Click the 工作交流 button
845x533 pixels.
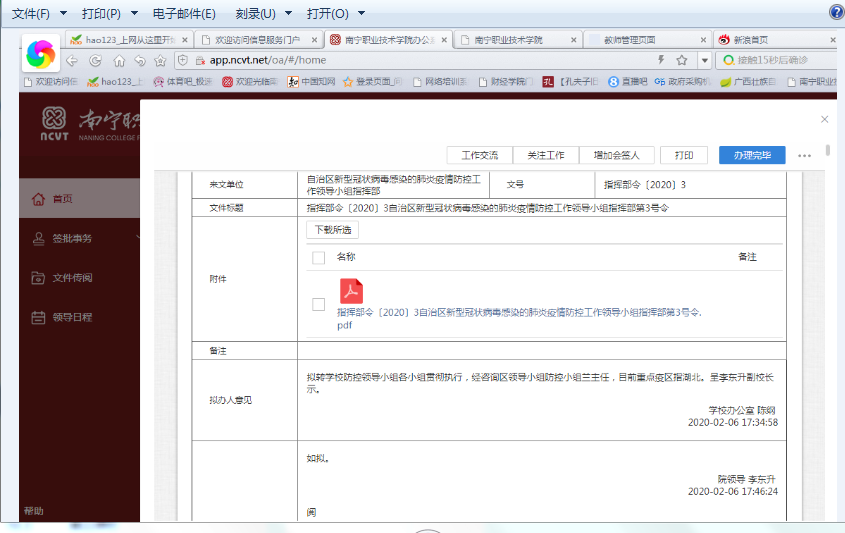tap(480, 155)
